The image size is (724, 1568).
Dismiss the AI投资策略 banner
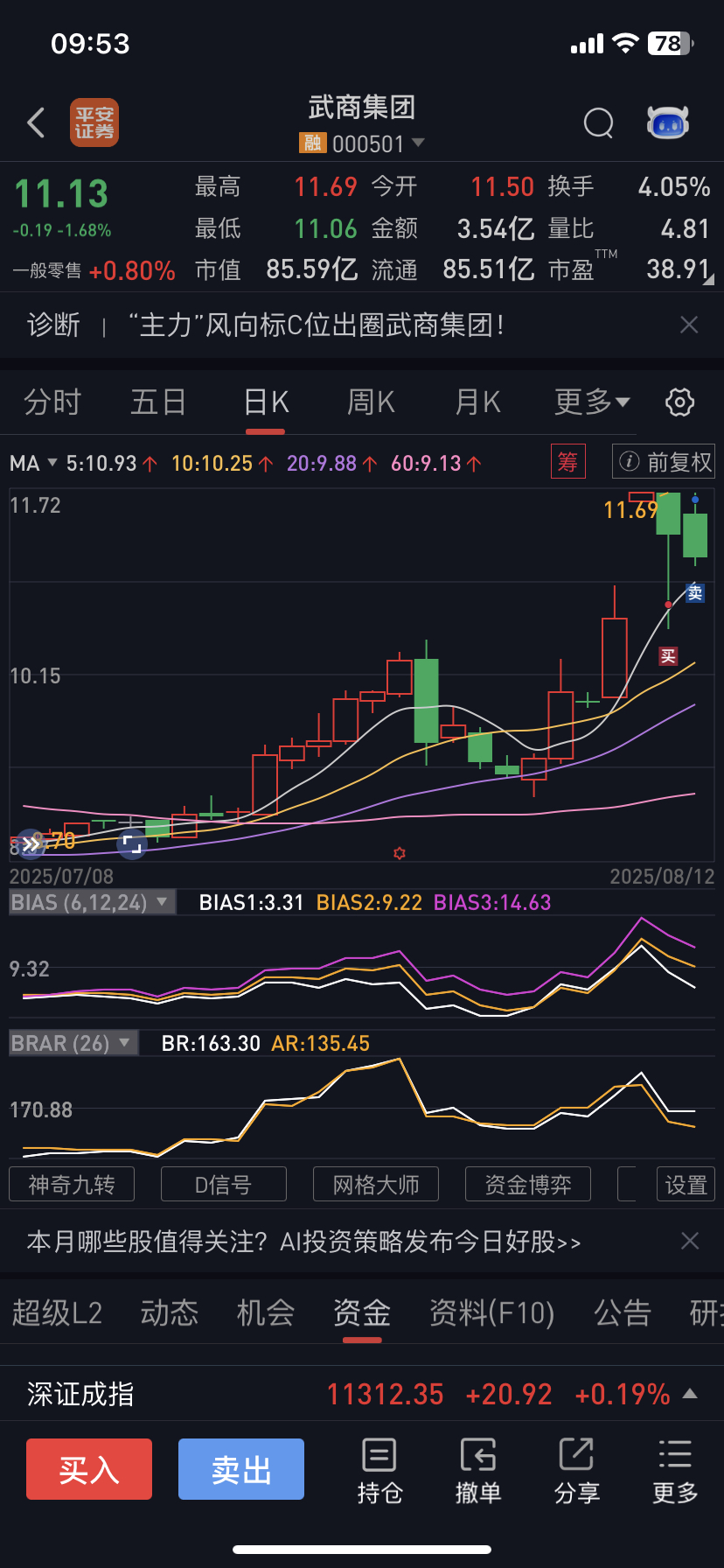[690, 1241]
